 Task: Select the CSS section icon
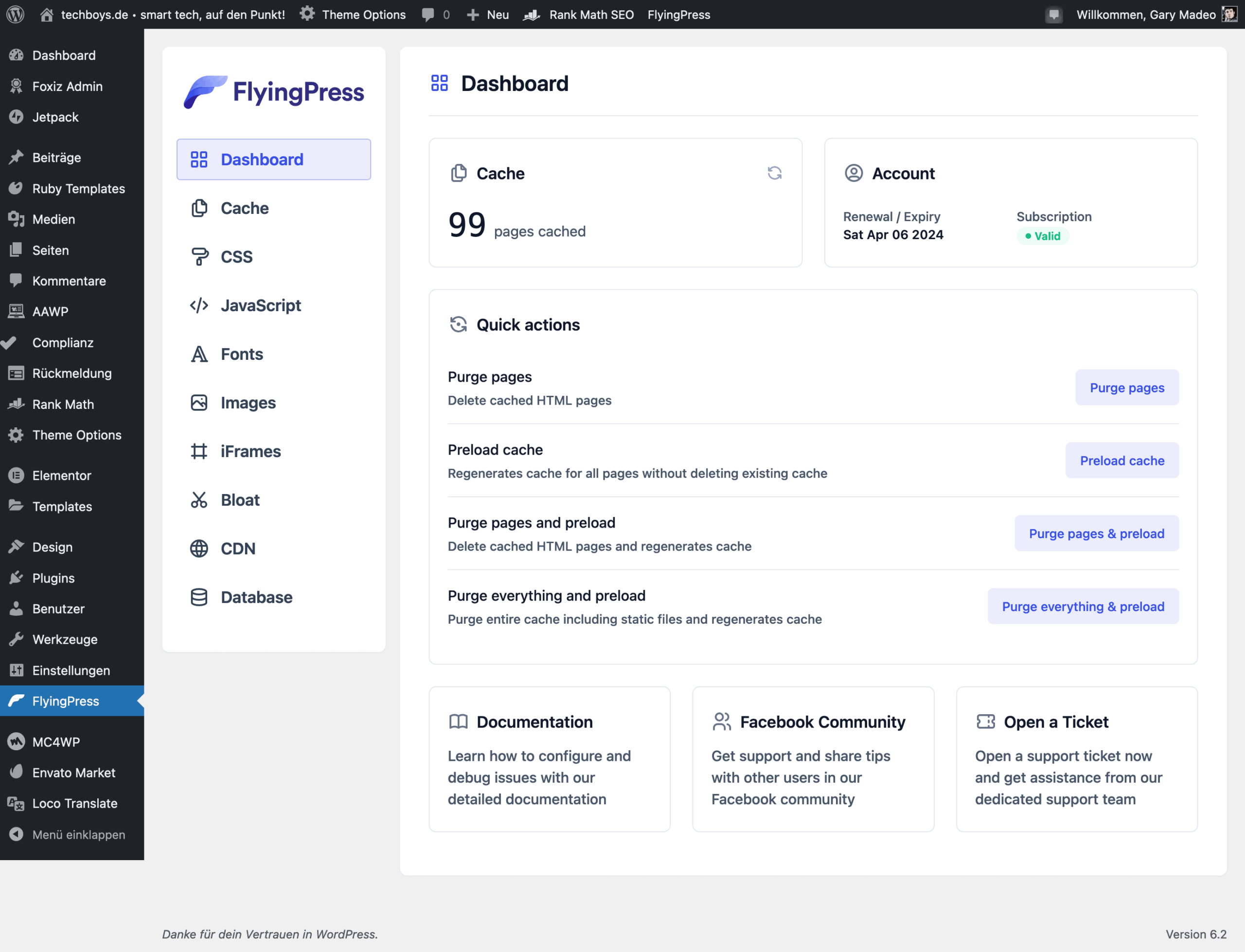[199, 256]
